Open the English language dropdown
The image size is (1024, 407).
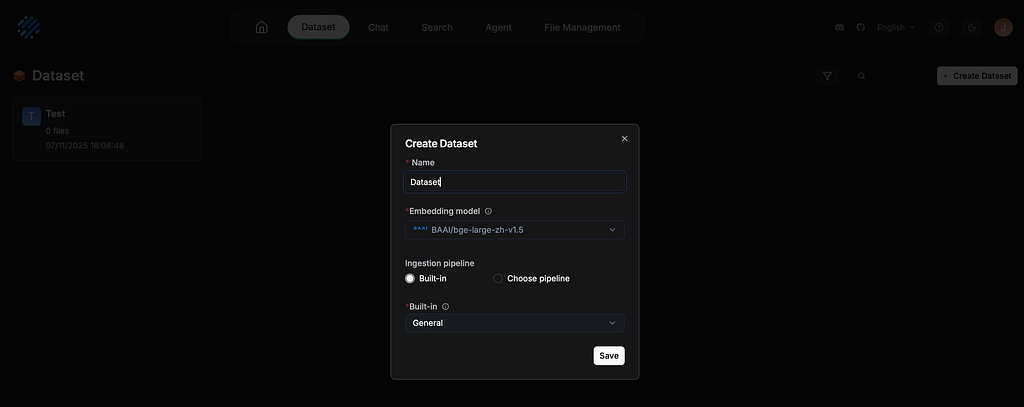896,27
